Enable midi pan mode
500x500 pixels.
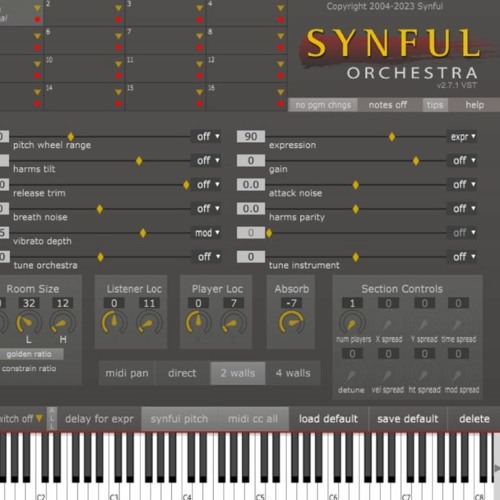(127, 373)
